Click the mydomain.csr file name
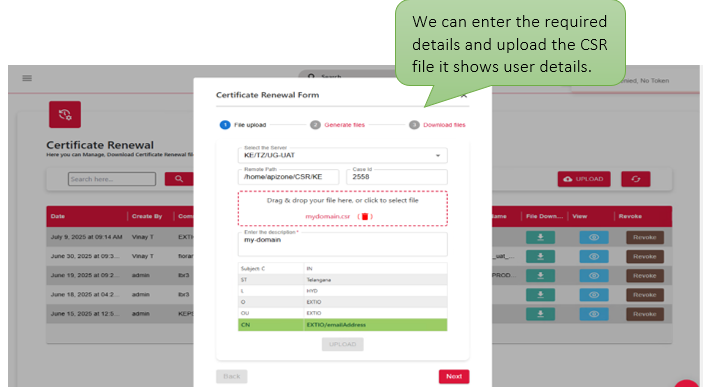 point(328,217)
